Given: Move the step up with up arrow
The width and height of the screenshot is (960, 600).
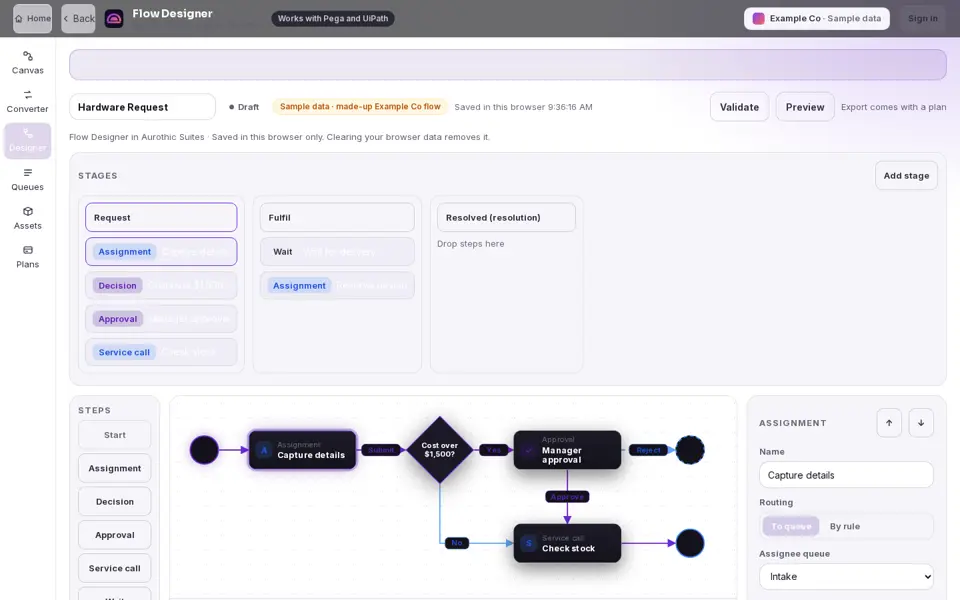Looking at the screenshot, I should [x=888, y=423].
